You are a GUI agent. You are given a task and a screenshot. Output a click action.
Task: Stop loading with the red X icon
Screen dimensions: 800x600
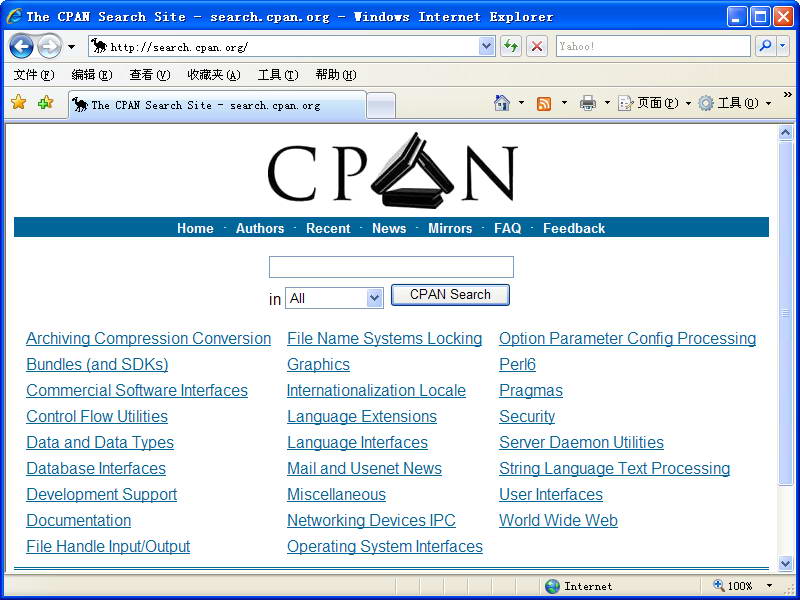pos(537,47)
